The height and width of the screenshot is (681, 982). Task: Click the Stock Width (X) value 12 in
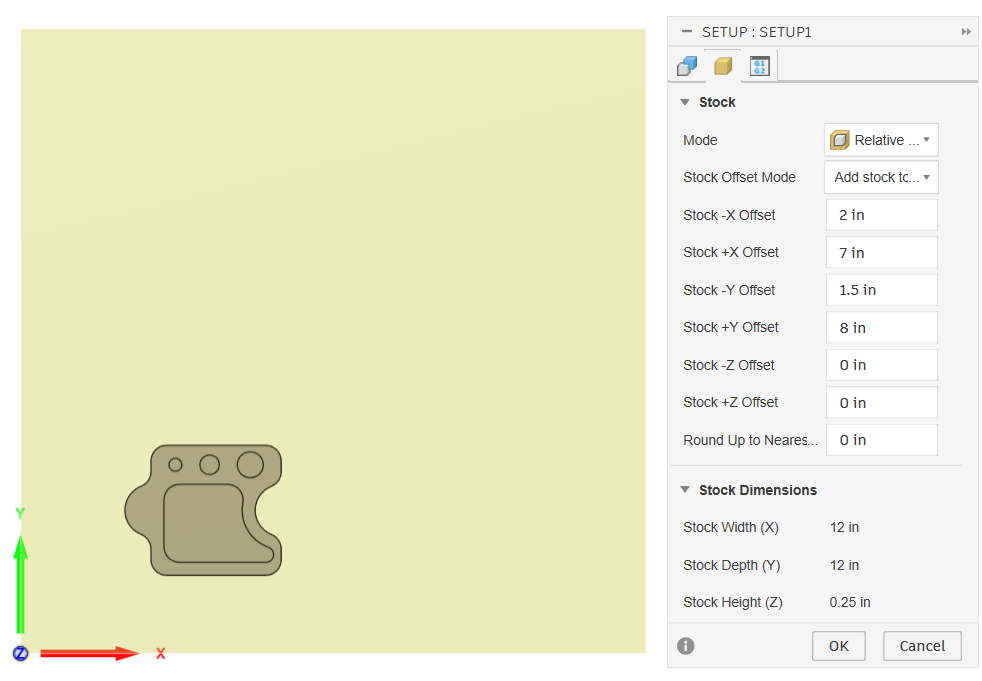844,528
